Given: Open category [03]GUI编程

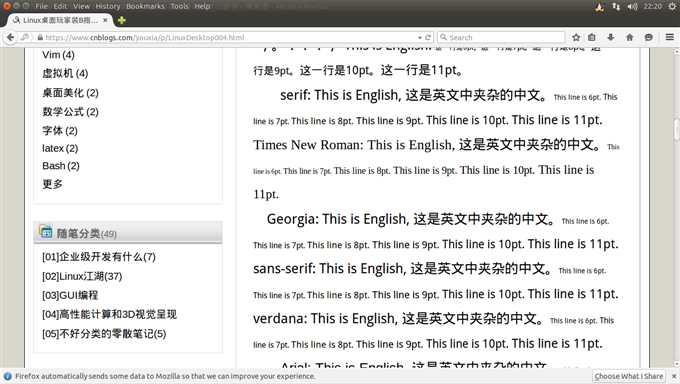Looking at the screenshot, I should coord(70,295).
